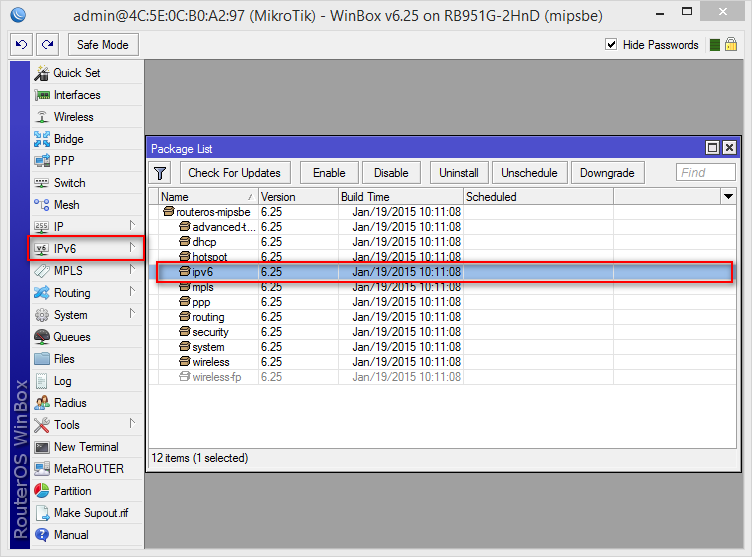Click the Find search field
Screen dimensions: 752x557
pyautogui.click(x=705, y=173)
